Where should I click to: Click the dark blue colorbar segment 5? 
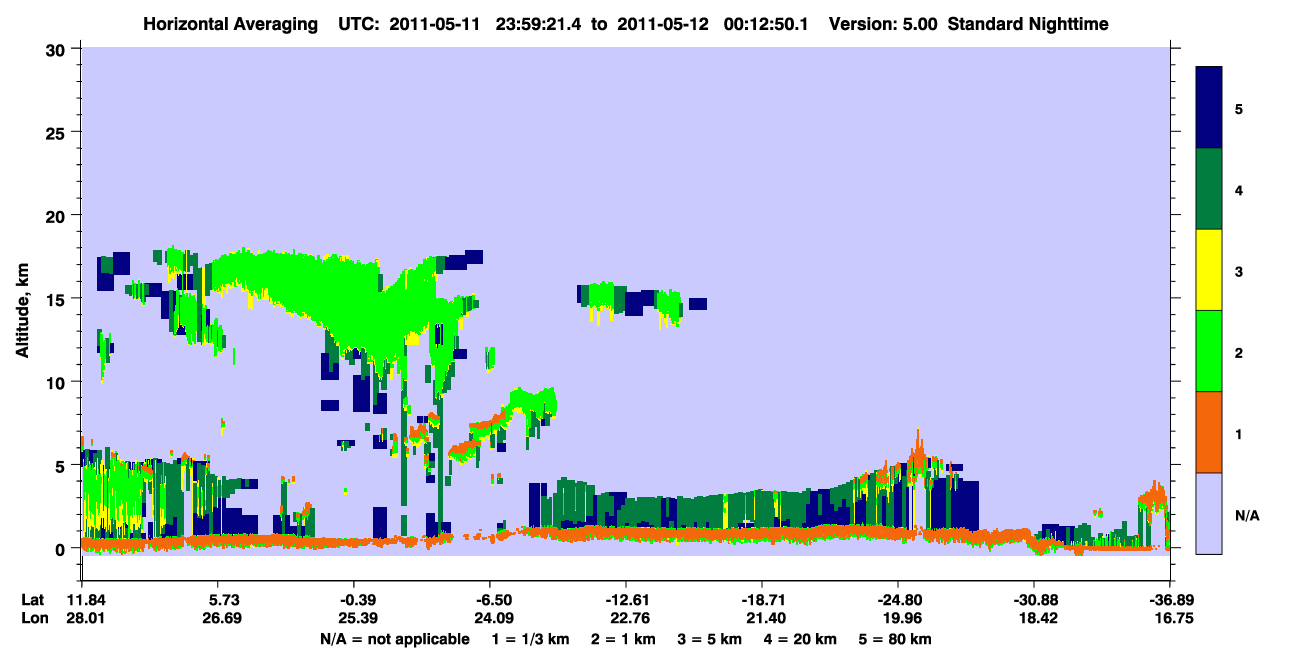(x=1210, y=108)
